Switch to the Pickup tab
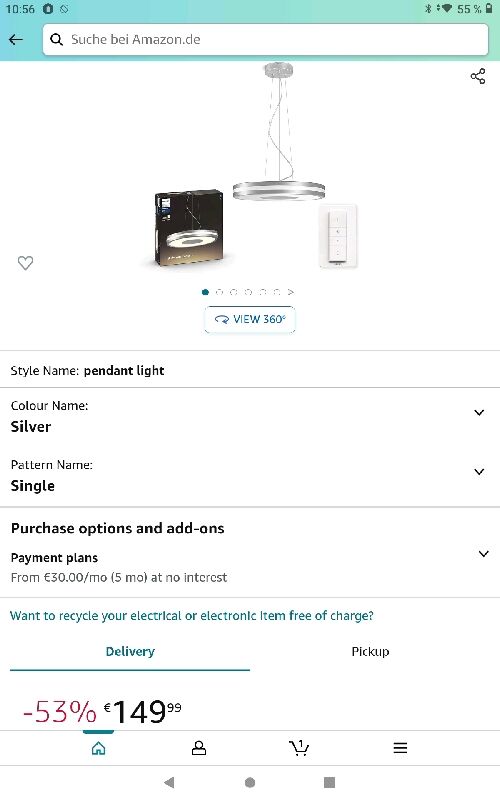Screen dimensions: 500x800 [x=370, y=652]
